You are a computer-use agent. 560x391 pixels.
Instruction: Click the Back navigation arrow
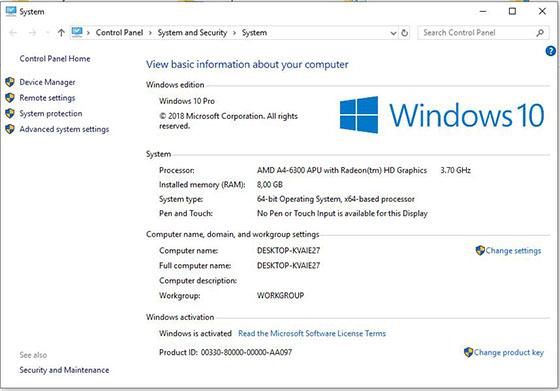coord(13,33)
